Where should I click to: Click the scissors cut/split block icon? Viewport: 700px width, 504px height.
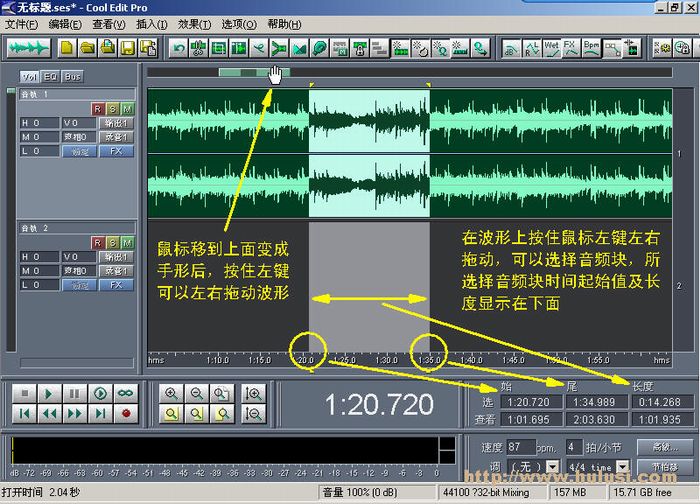click(x=198, y=48)
